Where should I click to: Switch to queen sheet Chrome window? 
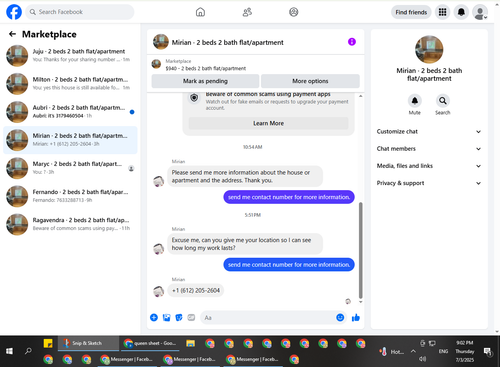(x=150, y=343)
